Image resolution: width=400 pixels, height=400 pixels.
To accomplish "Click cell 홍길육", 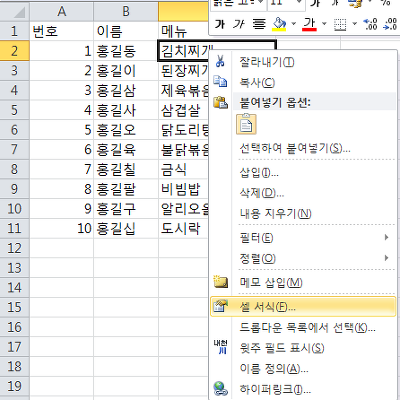I will tap(126, 149).
